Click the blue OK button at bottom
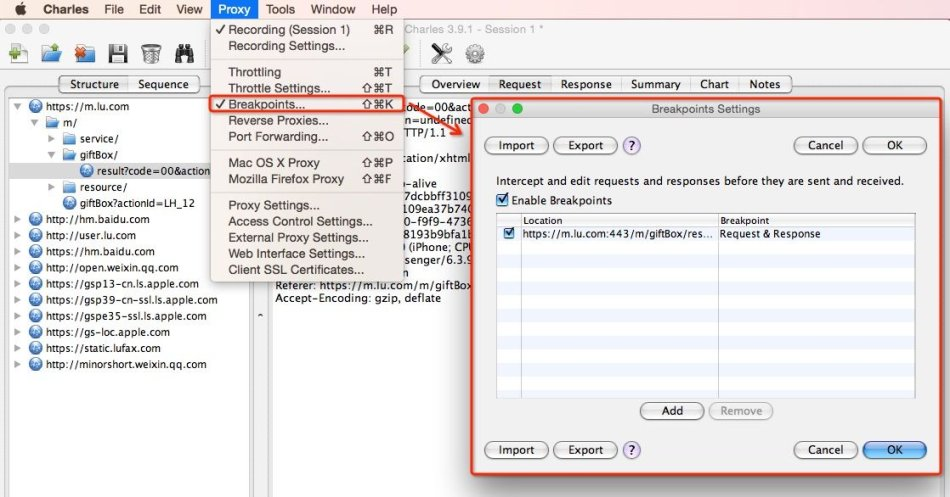 click(894, 450)
